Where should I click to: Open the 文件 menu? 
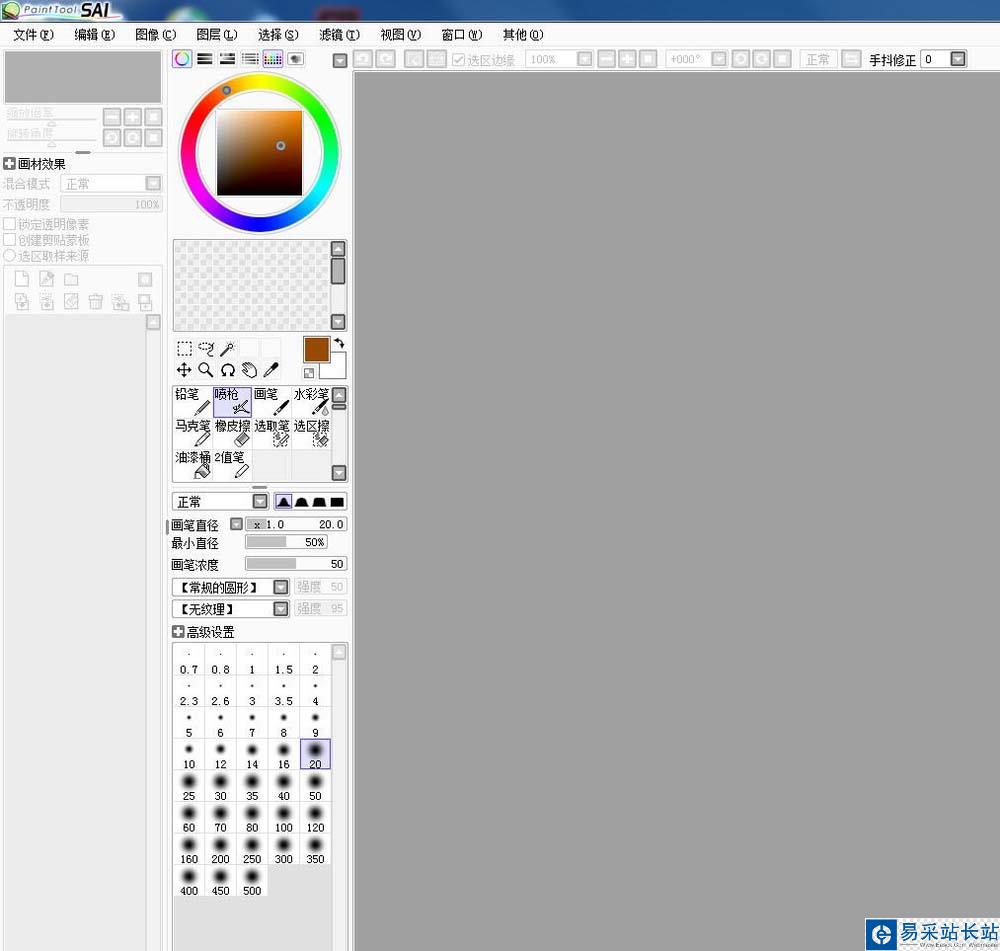point(33,34)
